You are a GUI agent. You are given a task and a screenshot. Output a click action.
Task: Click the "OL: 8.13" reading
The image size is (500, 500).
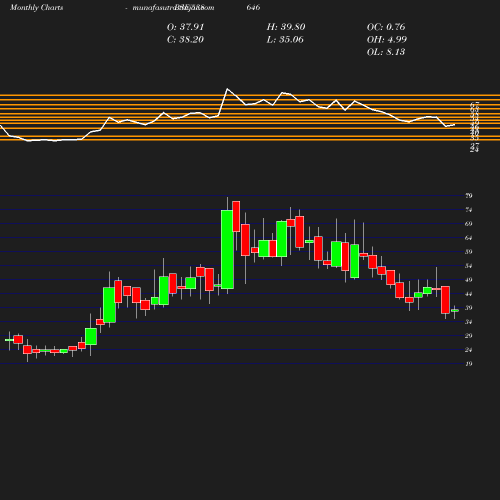[386, 52]
